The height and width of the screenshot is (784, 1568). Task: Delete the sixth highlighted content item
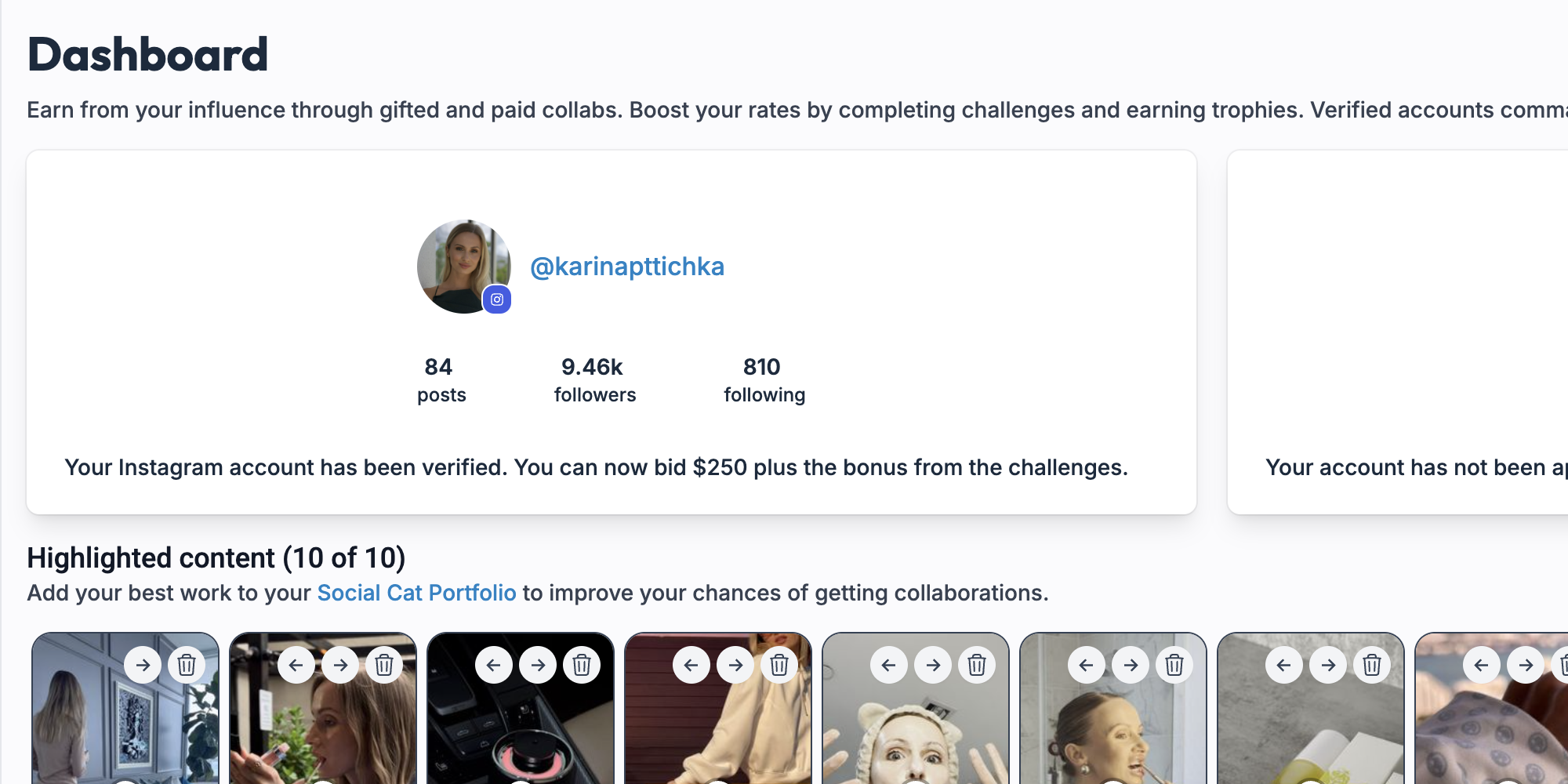click(x=1174, y=665)
